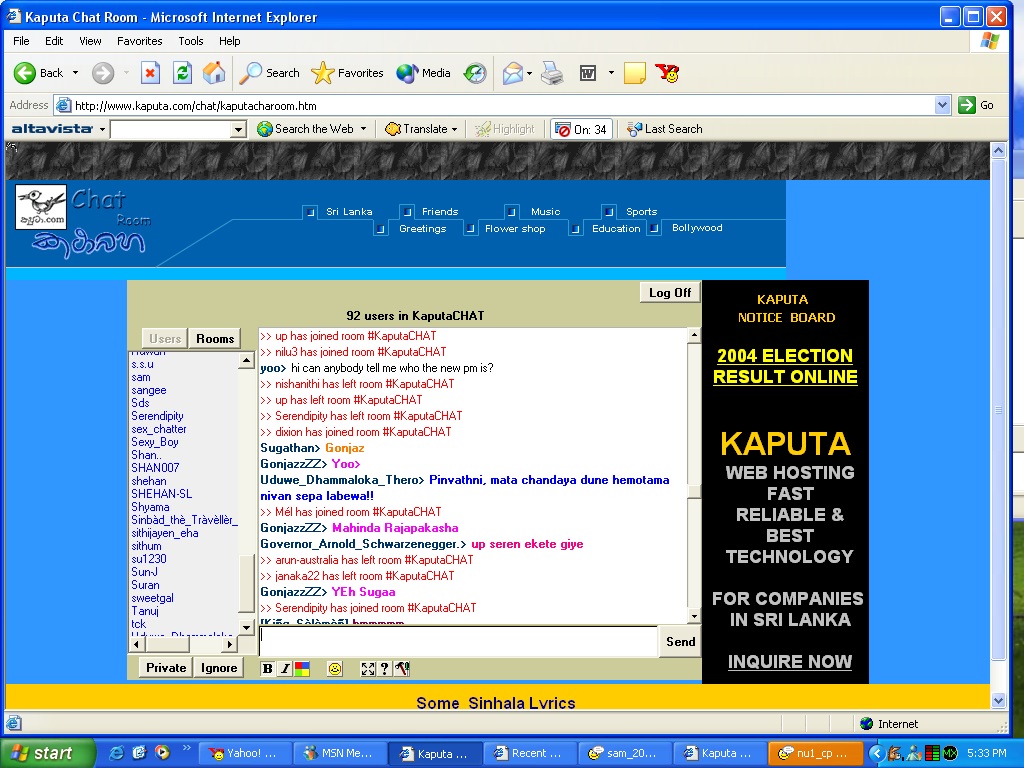Open chat text color picker
The image size is (1024, 768).
click(302, 668)
